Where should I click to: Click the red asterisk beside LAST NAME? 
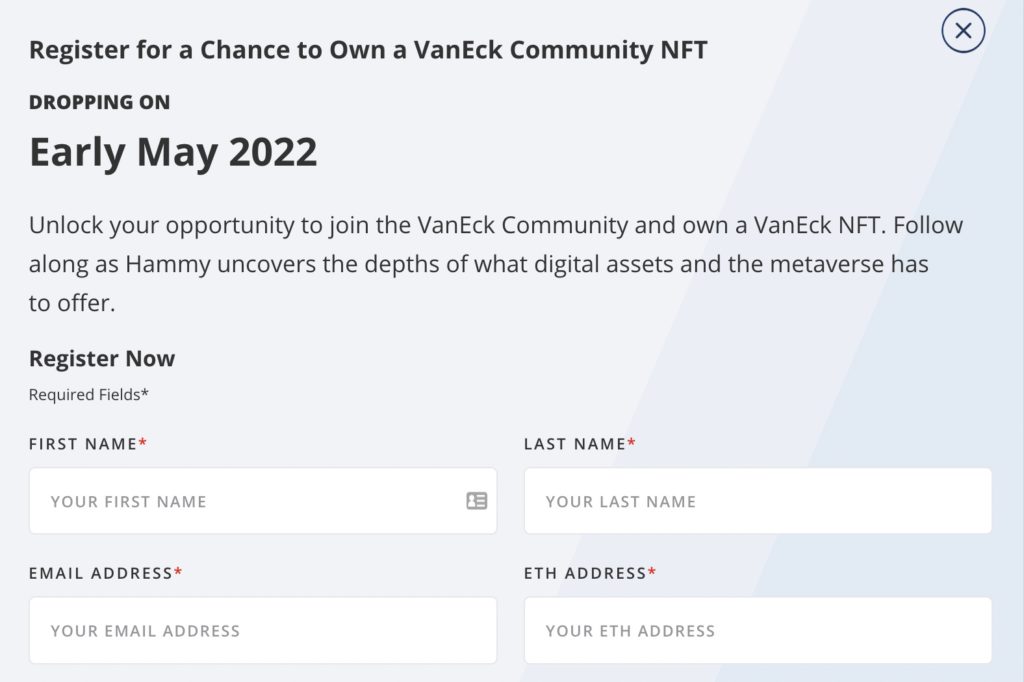point(632,442)
